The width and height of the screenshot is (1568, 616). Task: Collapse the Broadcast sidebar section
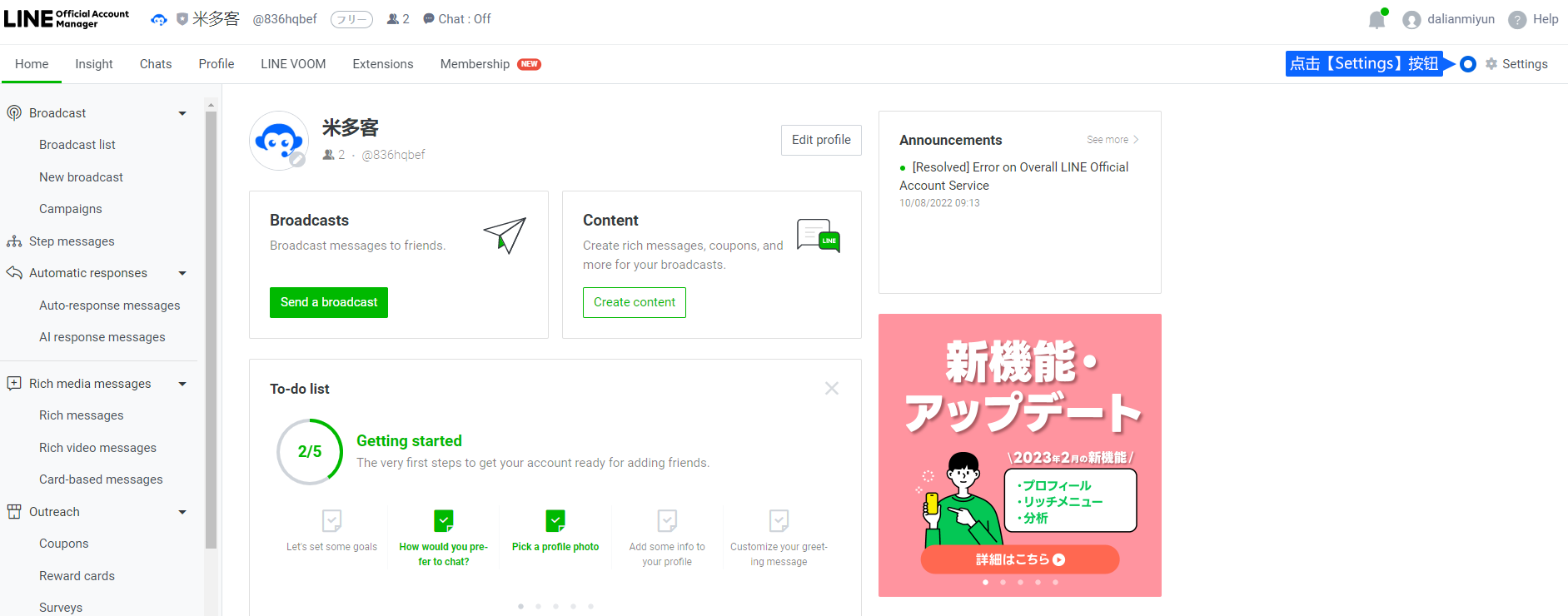point(182,113)
